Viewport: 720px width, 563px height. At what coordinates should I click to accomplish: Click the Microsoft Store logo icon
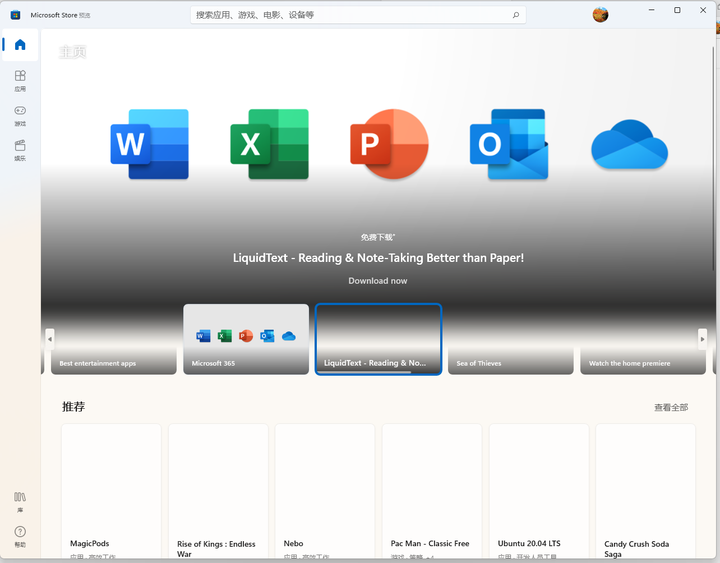click(x=15, y=15)
